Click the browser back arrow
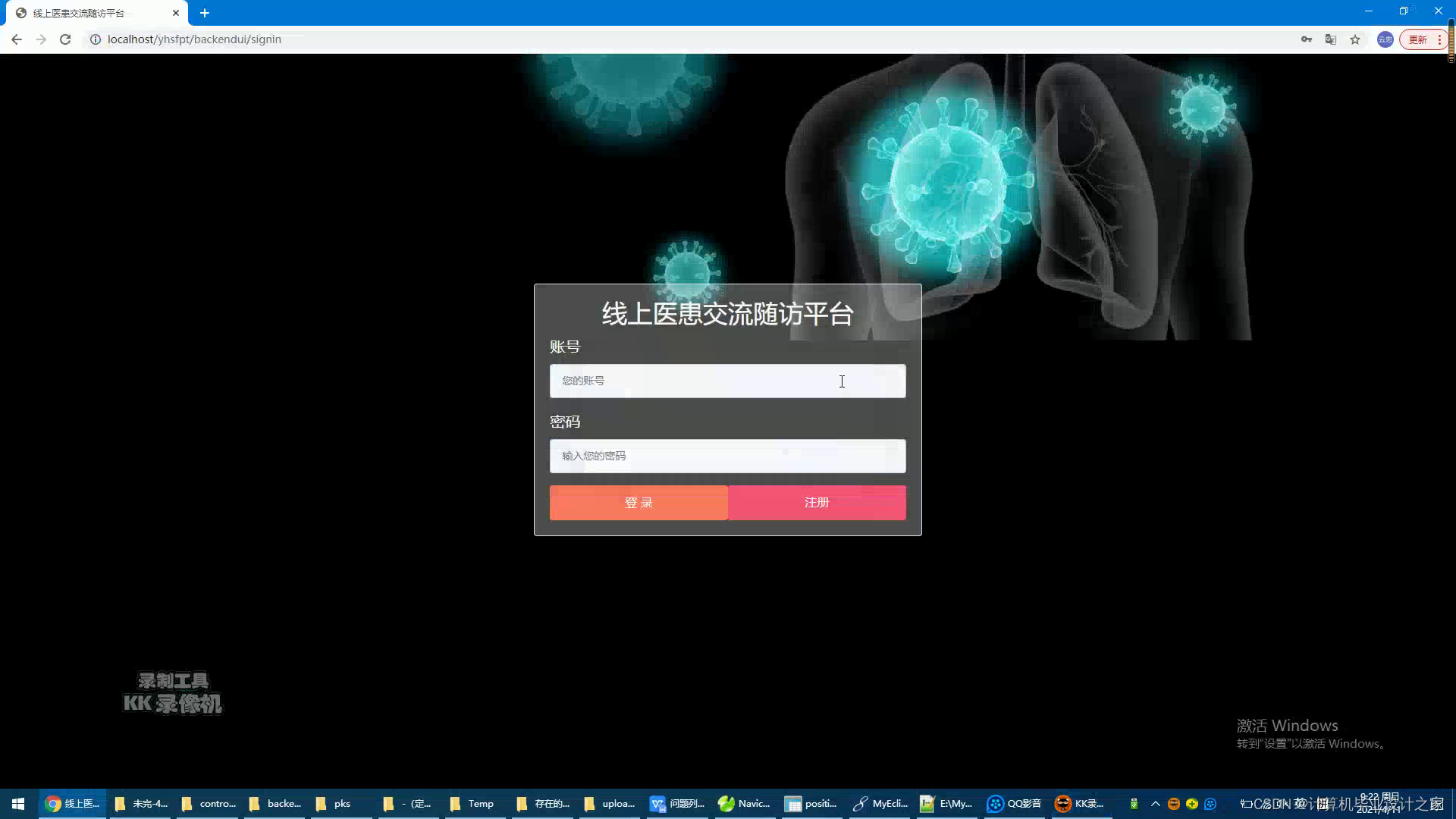The image size is (1456, 819). 17,39
